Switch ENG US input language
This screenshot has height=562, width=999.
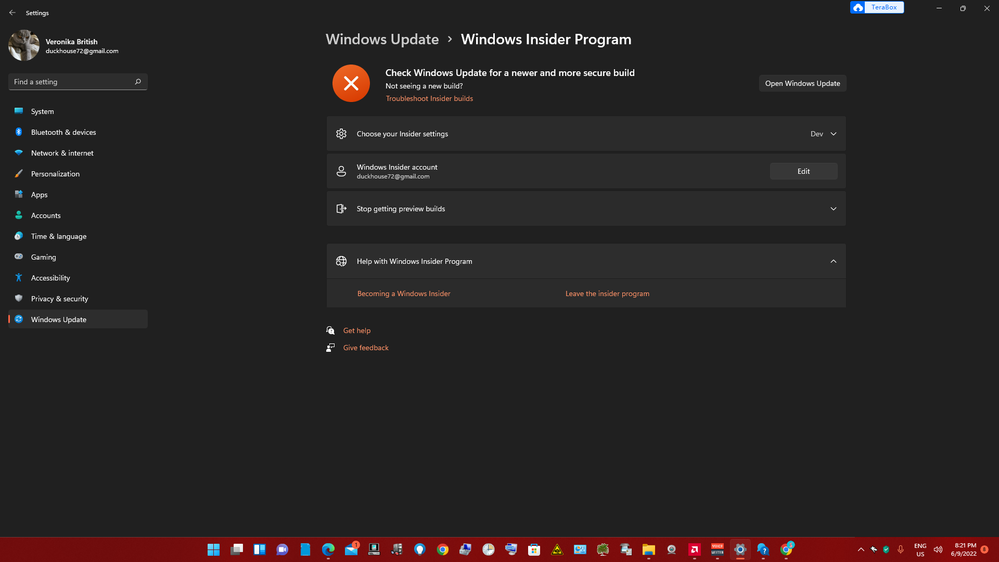[920, 550]
